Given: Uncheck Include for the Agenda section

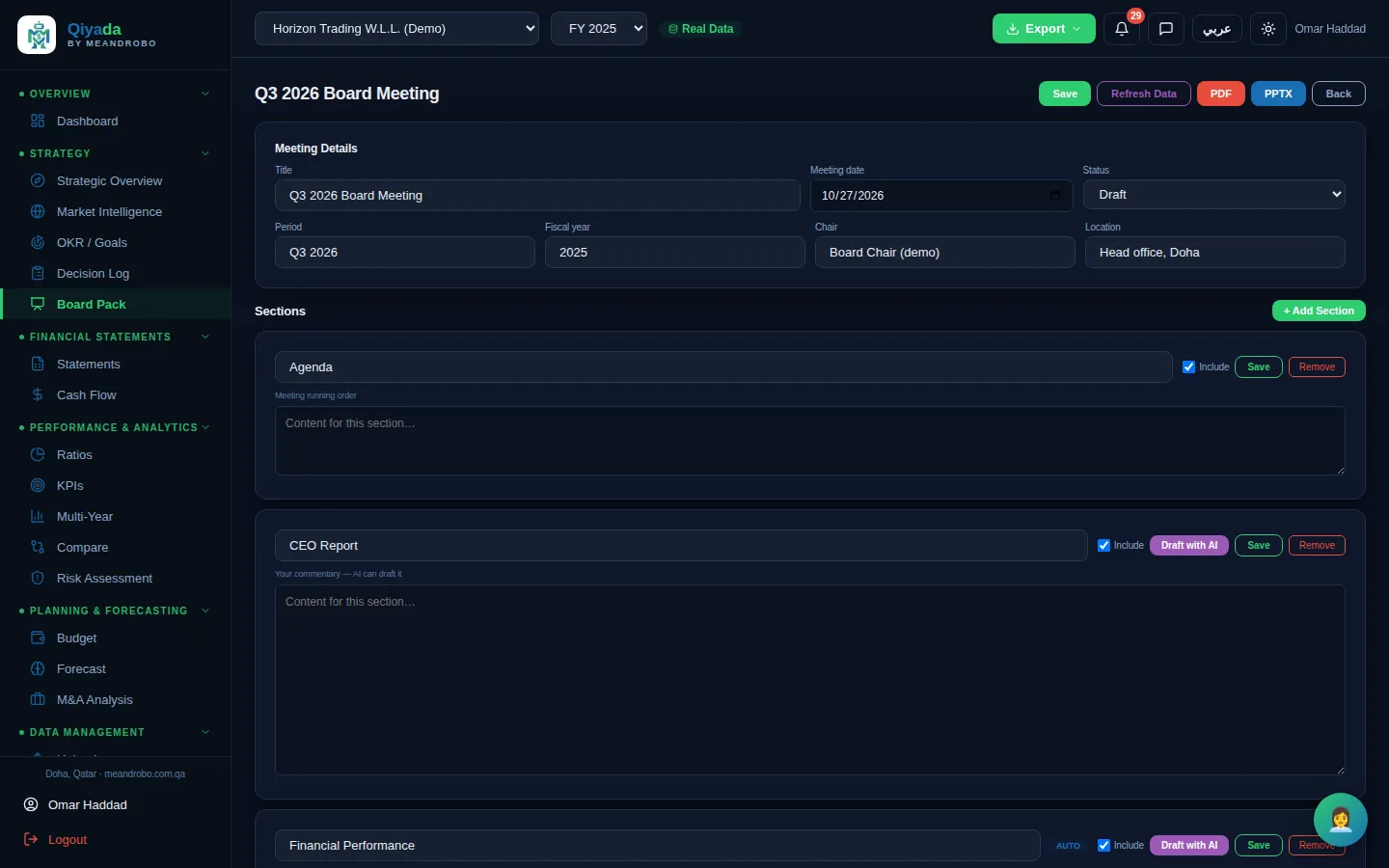Looking at the screenshot, I should (x=1188, y=366).
